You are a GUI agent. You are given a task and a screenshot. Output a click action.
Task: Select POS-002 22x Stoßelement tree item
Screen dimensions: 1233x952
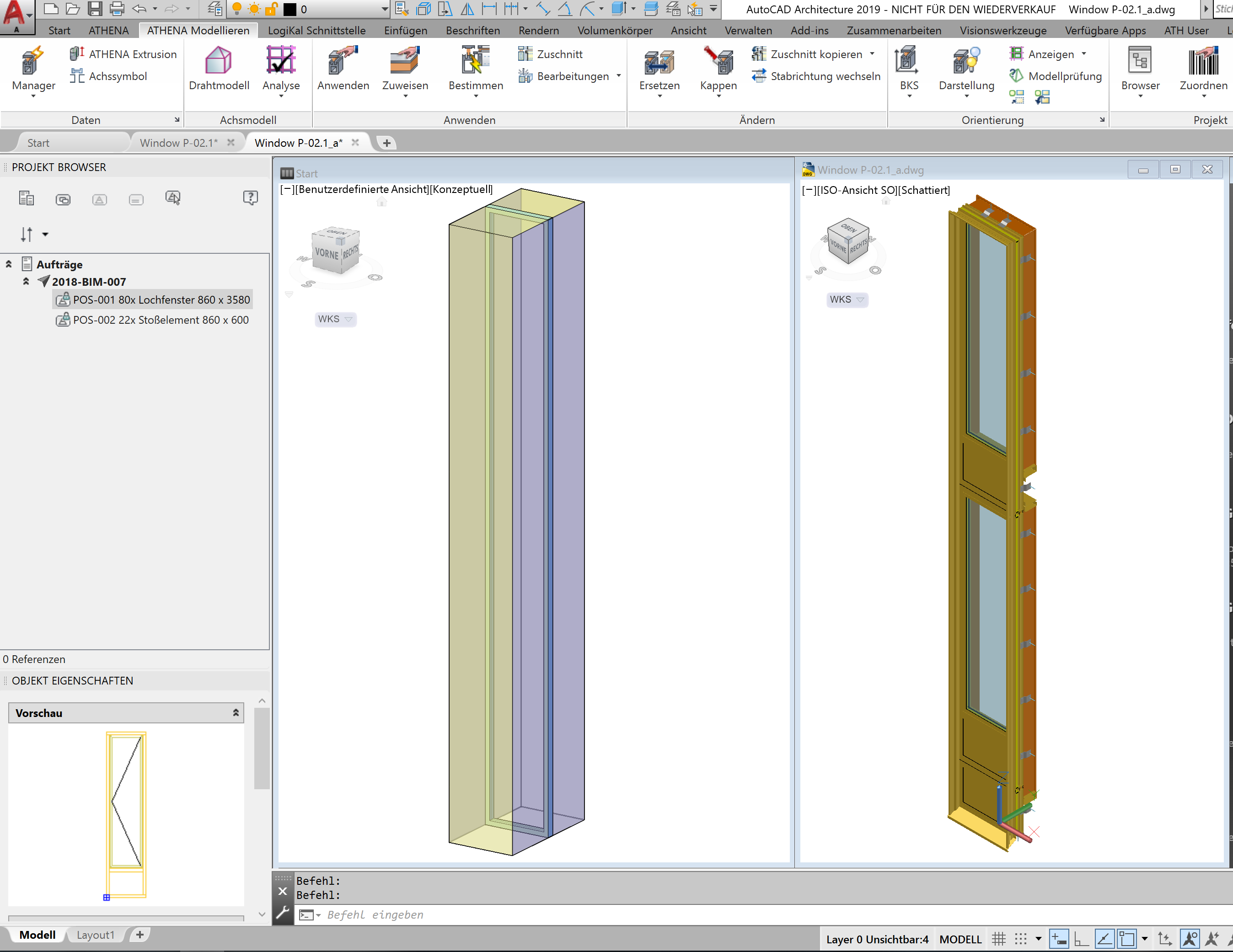pyautogui.click(x=161, y=320)
